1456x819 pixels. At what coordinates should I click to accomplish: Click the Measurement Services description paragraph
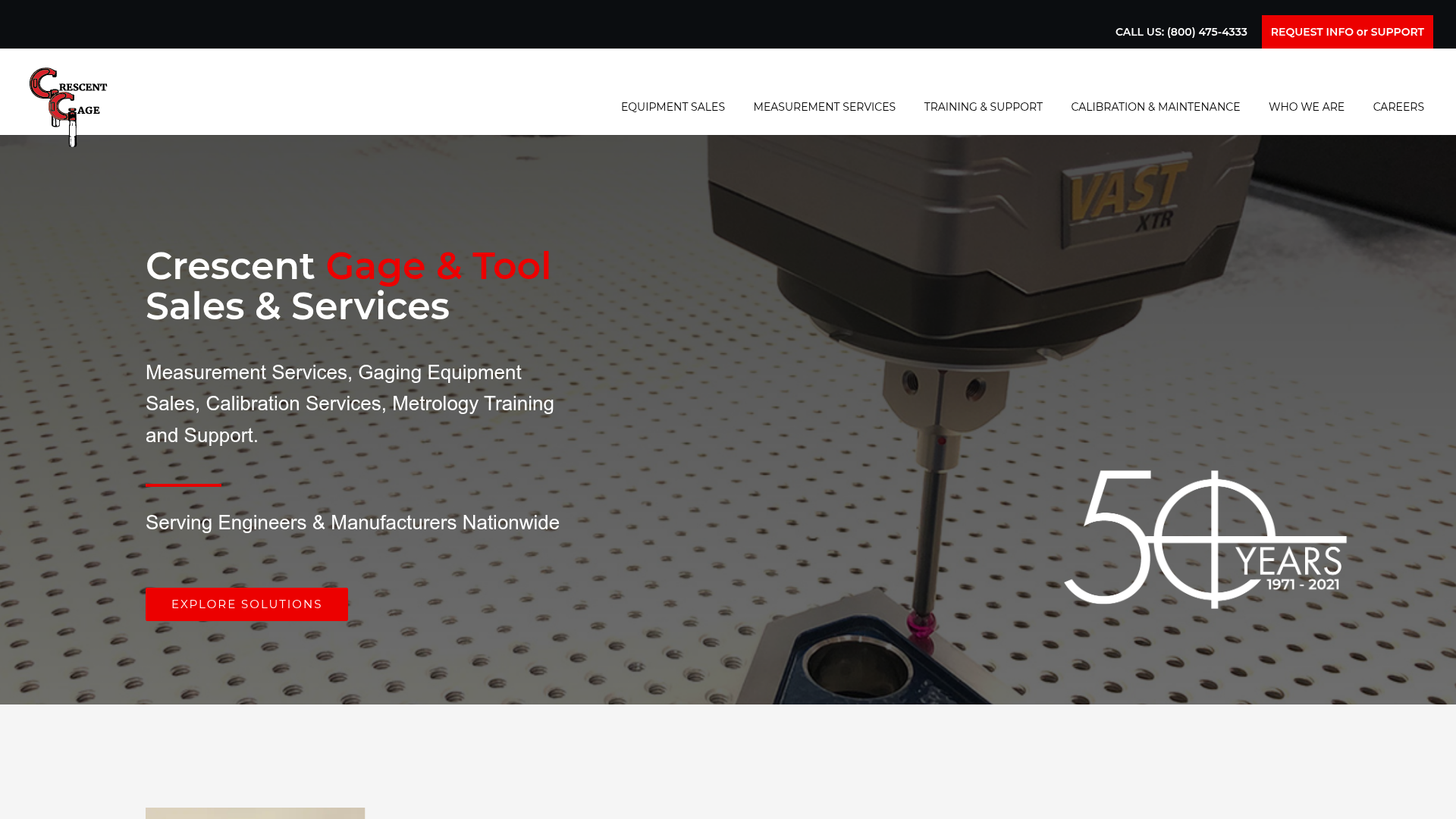point(350,403)
